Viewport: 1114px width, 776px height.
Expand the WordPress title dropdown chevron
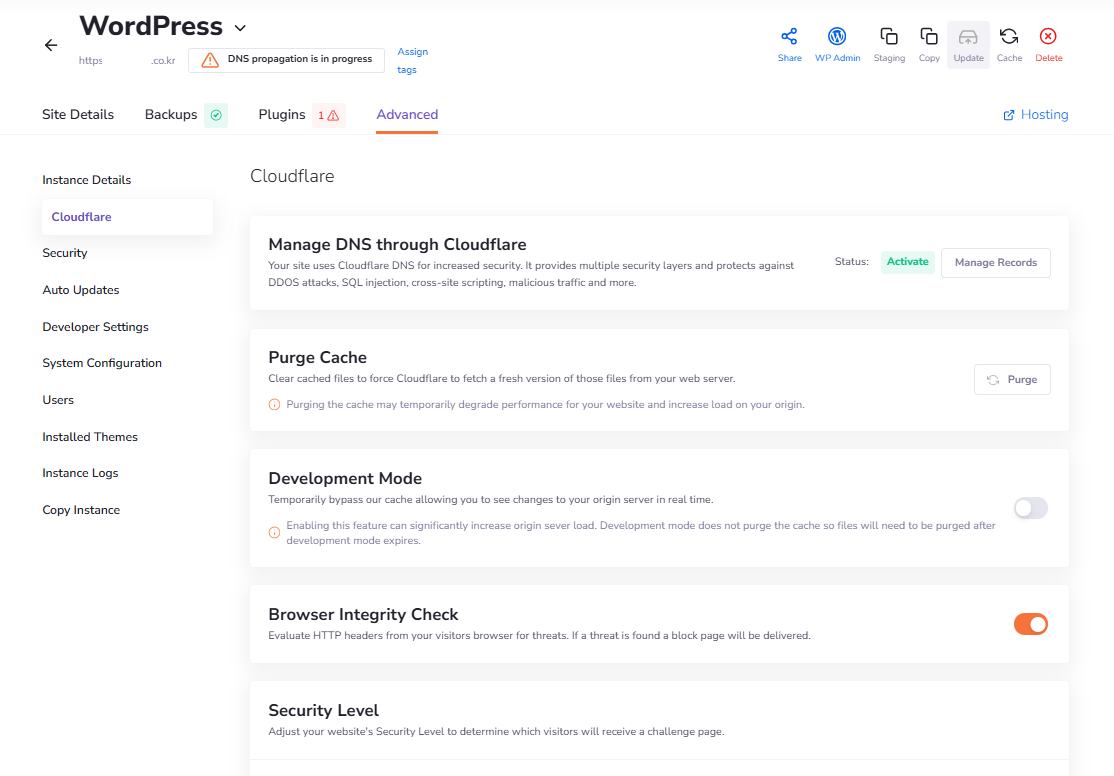click(x=240, y=28)
